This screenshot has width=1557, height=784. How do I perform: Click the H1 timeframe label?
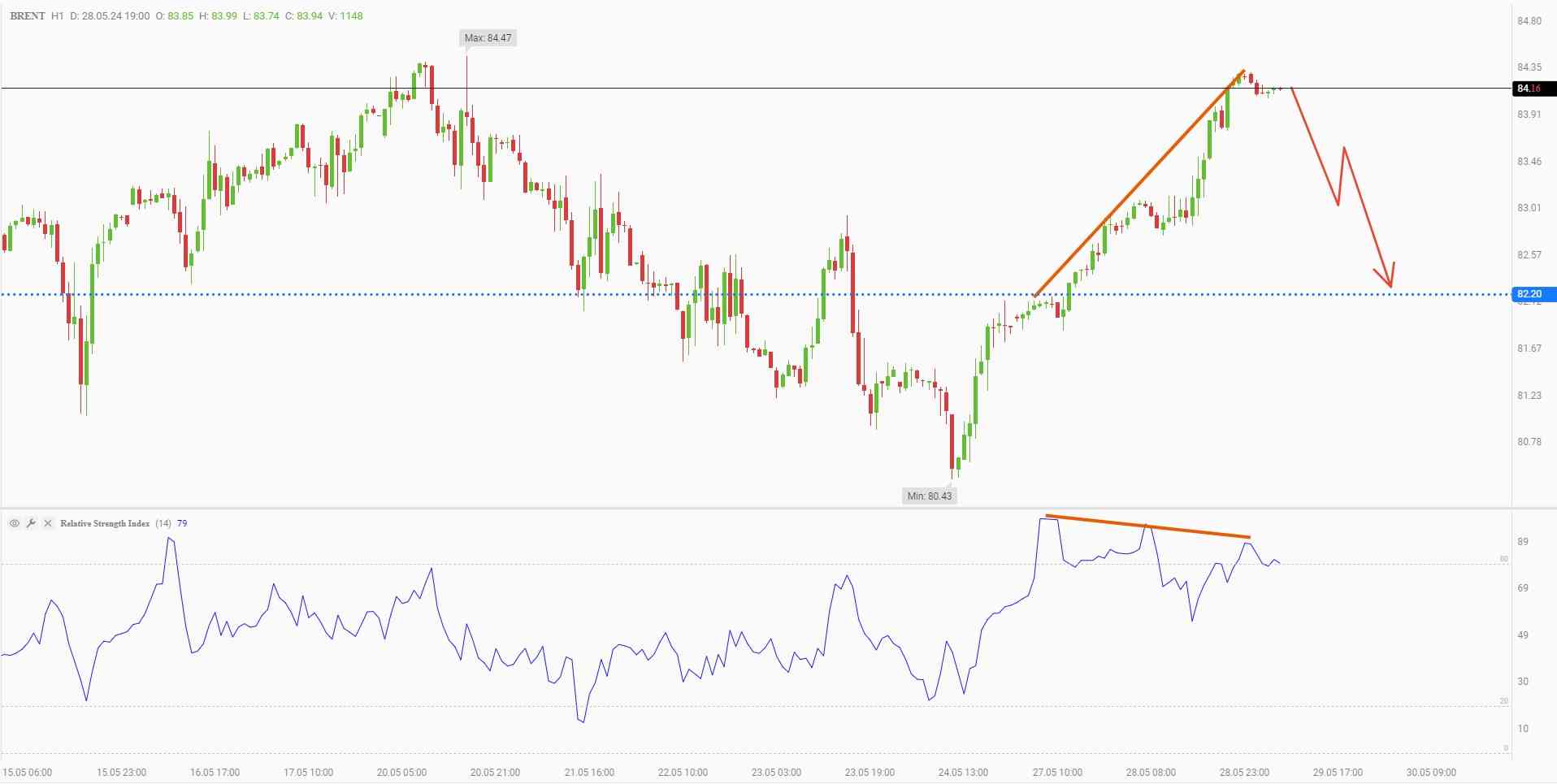pyautogui.click(x=58, y=15)
